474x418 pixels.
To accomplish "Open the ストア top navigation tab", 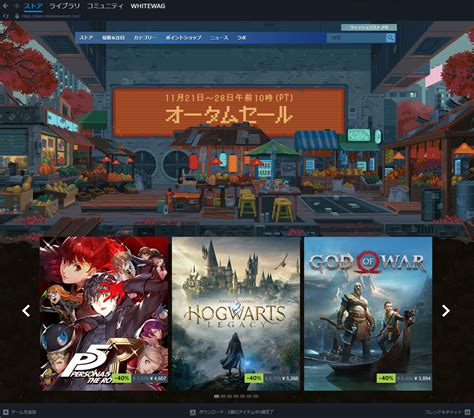I will pyautogui.click(x=33, y=6).
